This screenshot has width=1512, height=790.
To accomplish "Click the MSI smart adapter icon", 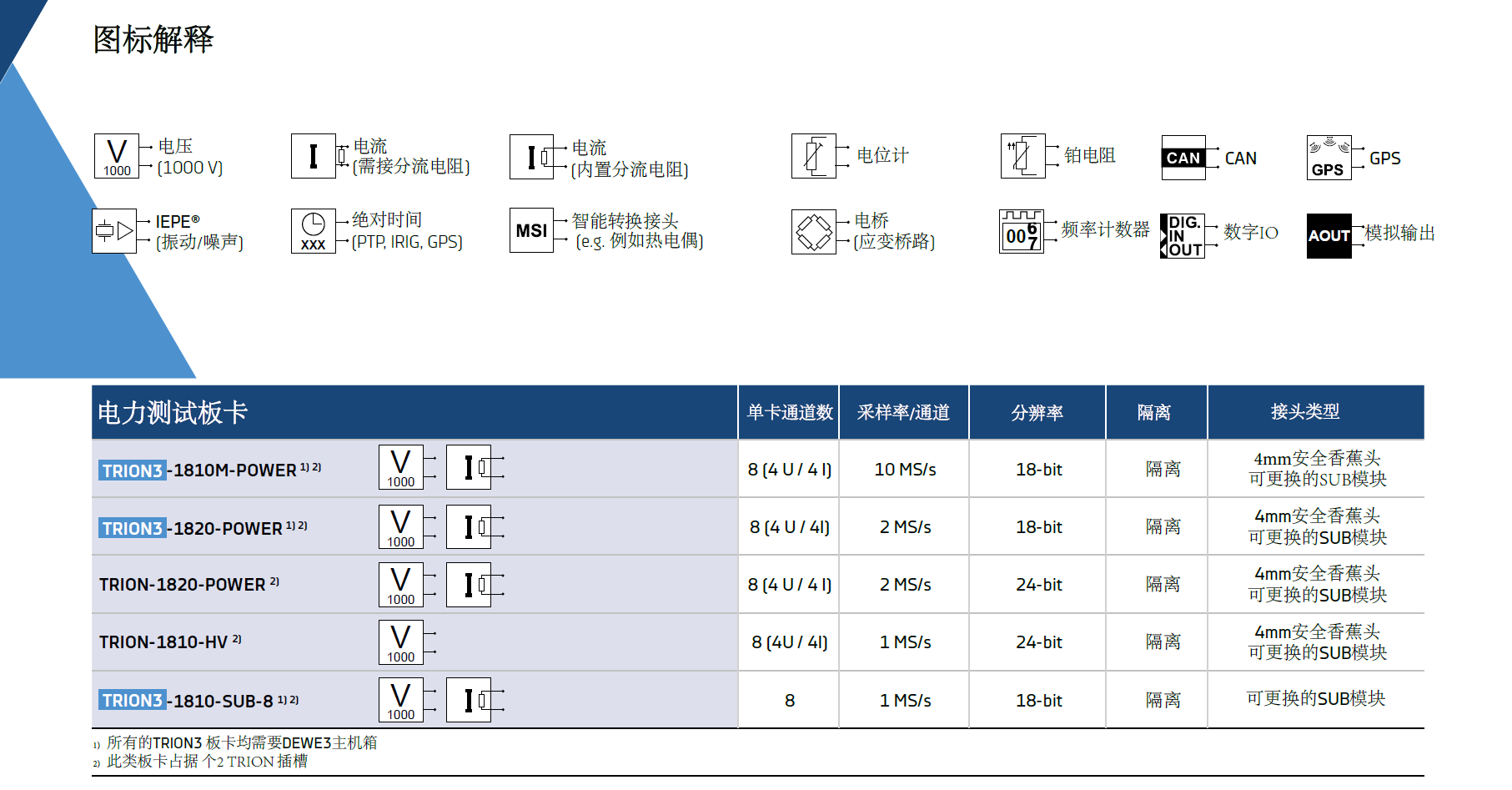I will tap(531, 231).
